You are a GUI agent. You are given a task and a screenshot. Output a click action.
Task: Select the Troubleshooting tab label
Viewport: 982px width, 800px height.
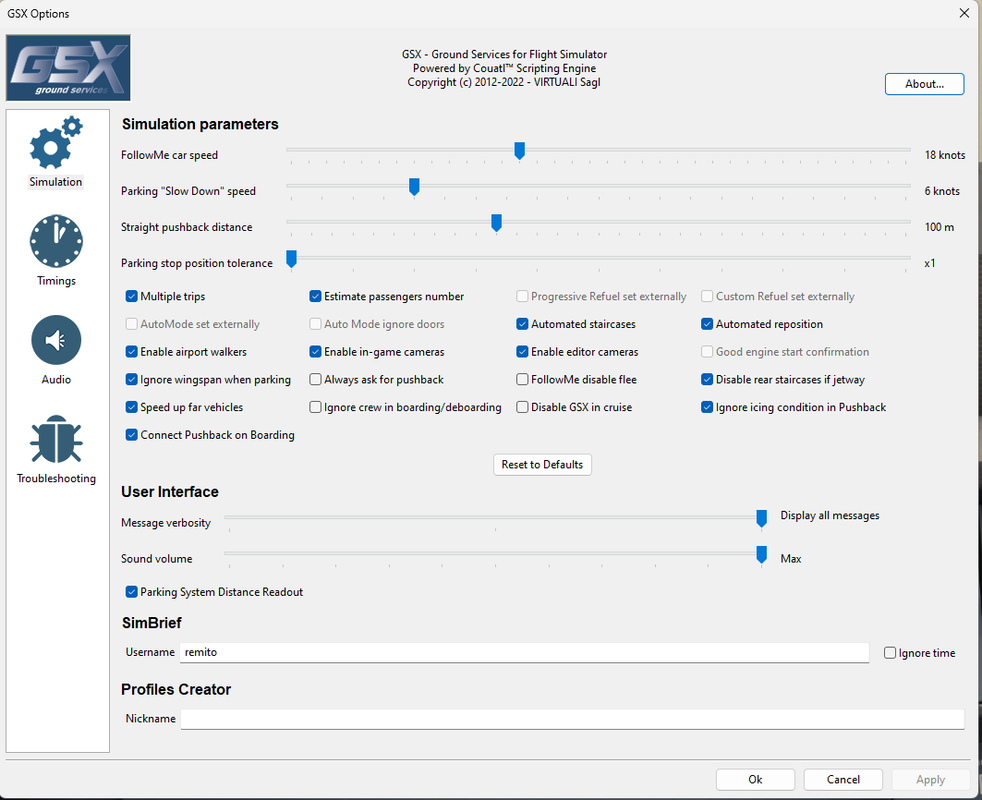tap(56, 479)
